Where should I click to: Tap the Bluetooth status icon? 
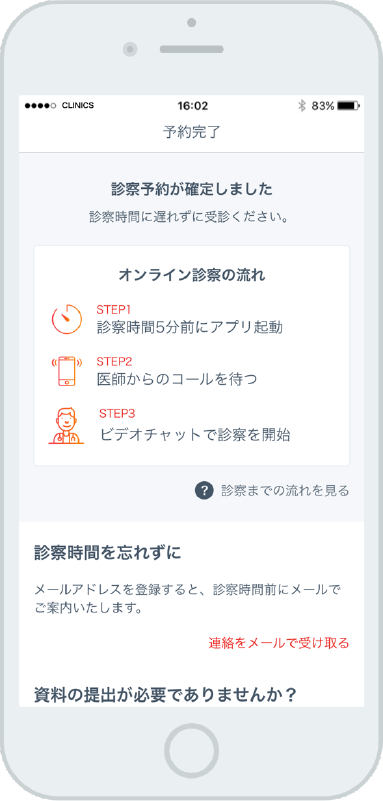(302, 106)
